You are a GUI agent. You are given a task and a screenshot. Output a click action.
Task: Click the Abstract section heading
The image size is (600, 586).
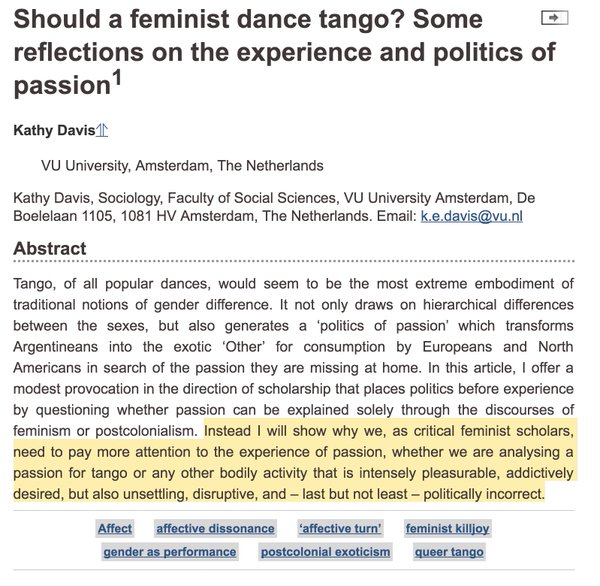pyautogui.click(x=50, y=248)
